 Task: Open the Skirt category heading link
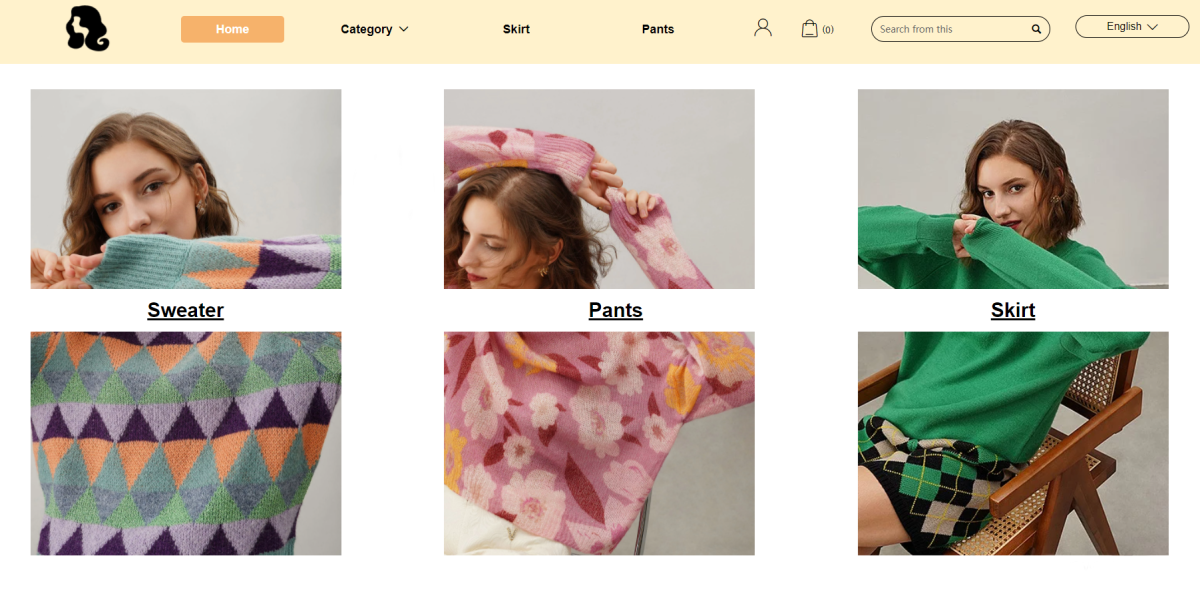point(1012,310)
